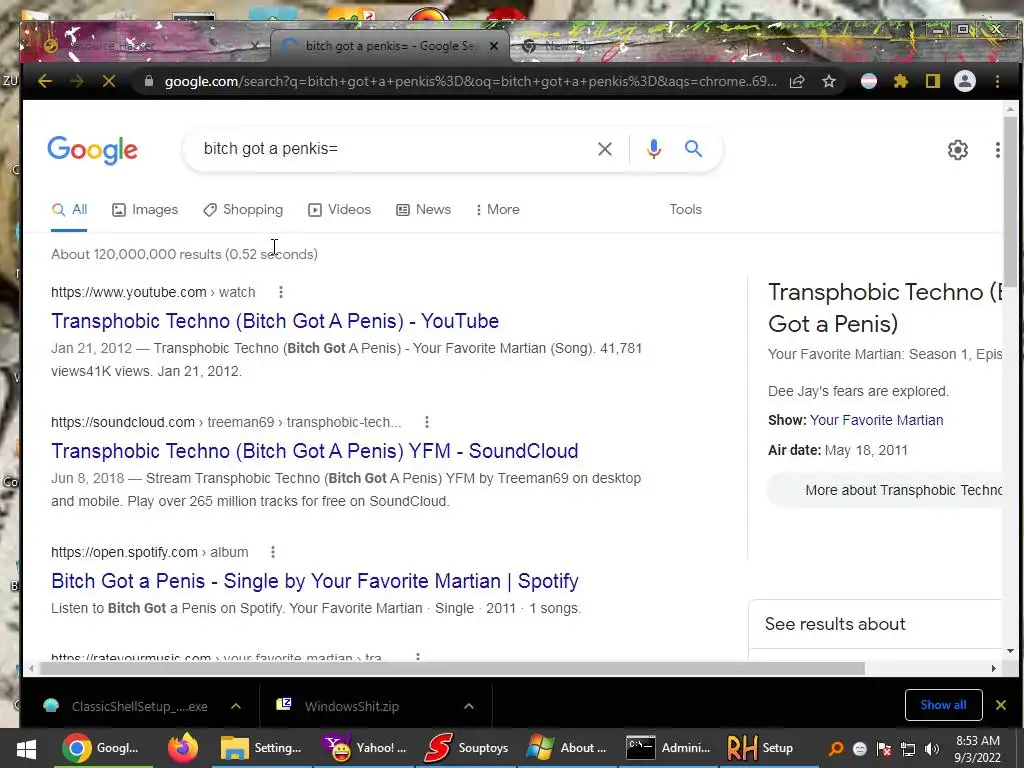
Task: Clear the Google search box
Action: pos(605,149)
